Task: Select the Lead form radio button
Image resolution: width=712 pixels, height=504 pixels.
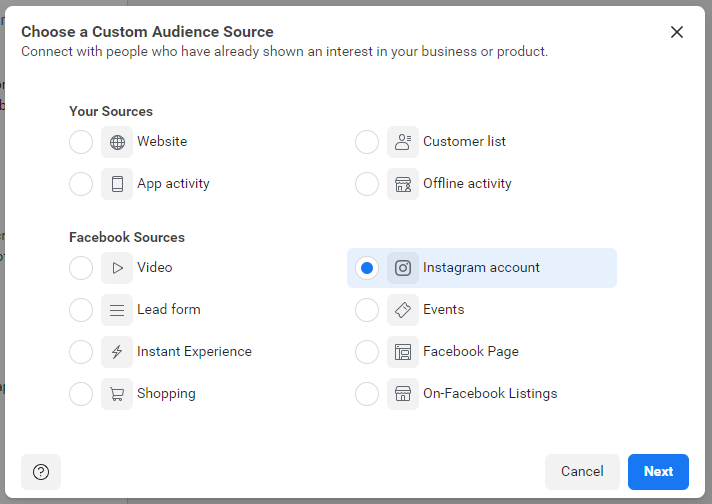Action: [81, 310]
